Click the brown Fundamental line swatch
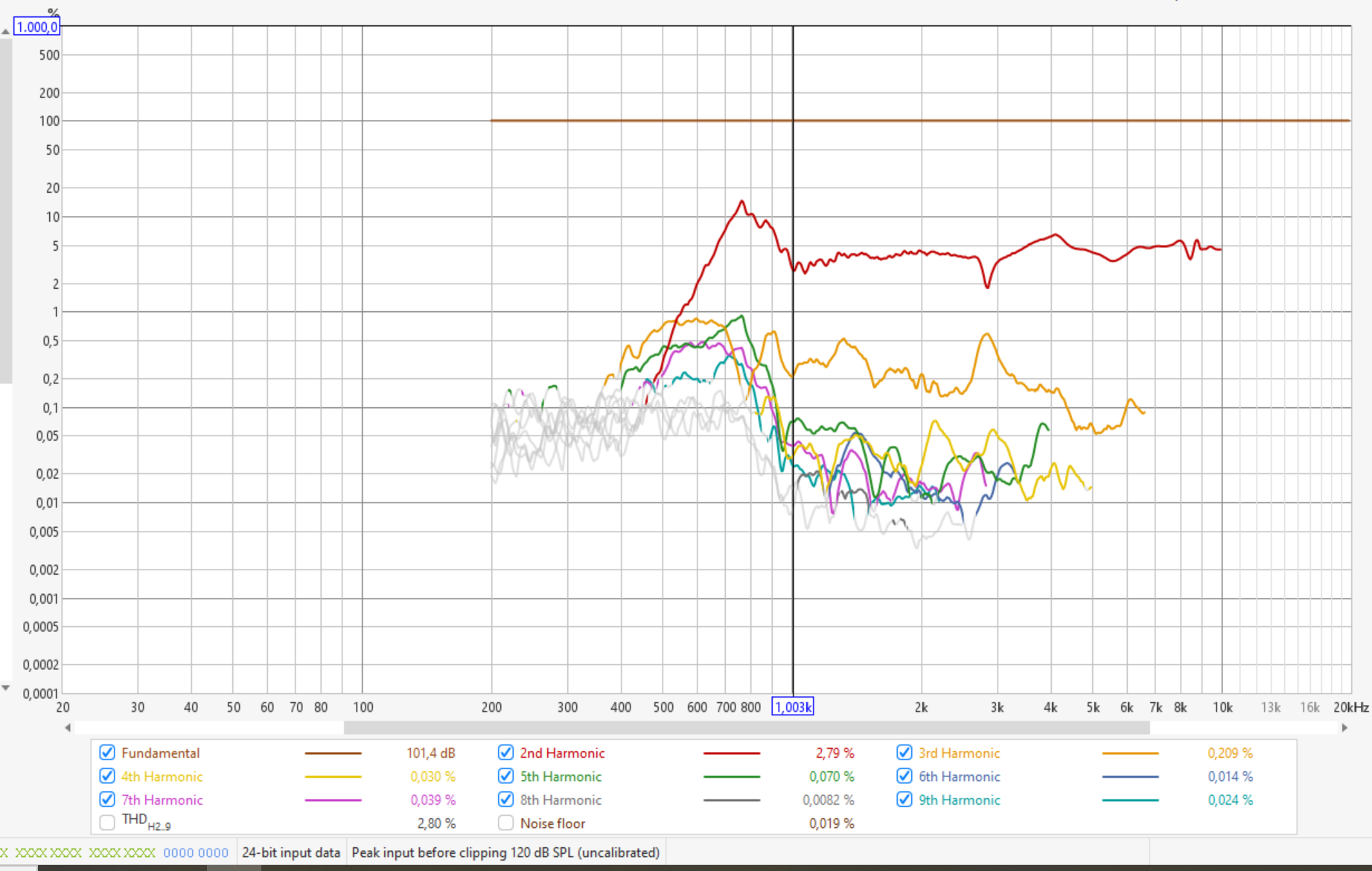The height and width of the screenshot is (871, 1372). (x=333, y=753)
